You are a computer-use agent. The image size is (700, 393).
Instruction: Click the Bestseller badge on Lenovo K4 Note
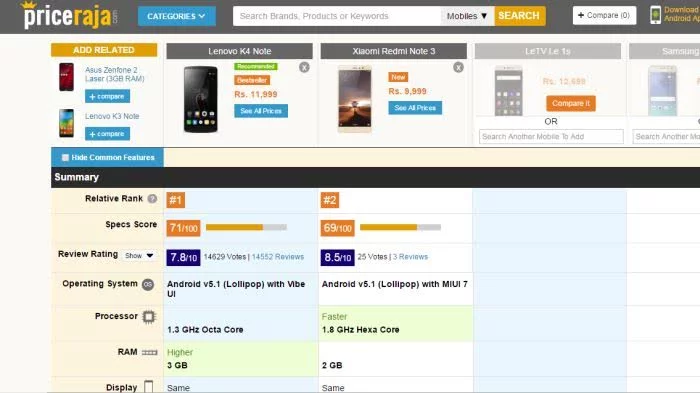tap(252, 80)
